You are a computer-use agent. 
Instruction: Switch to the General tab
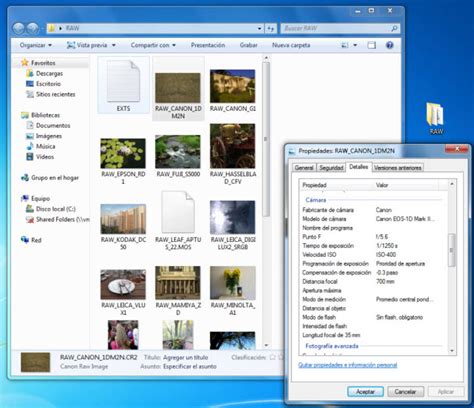(x=304, y=168)
